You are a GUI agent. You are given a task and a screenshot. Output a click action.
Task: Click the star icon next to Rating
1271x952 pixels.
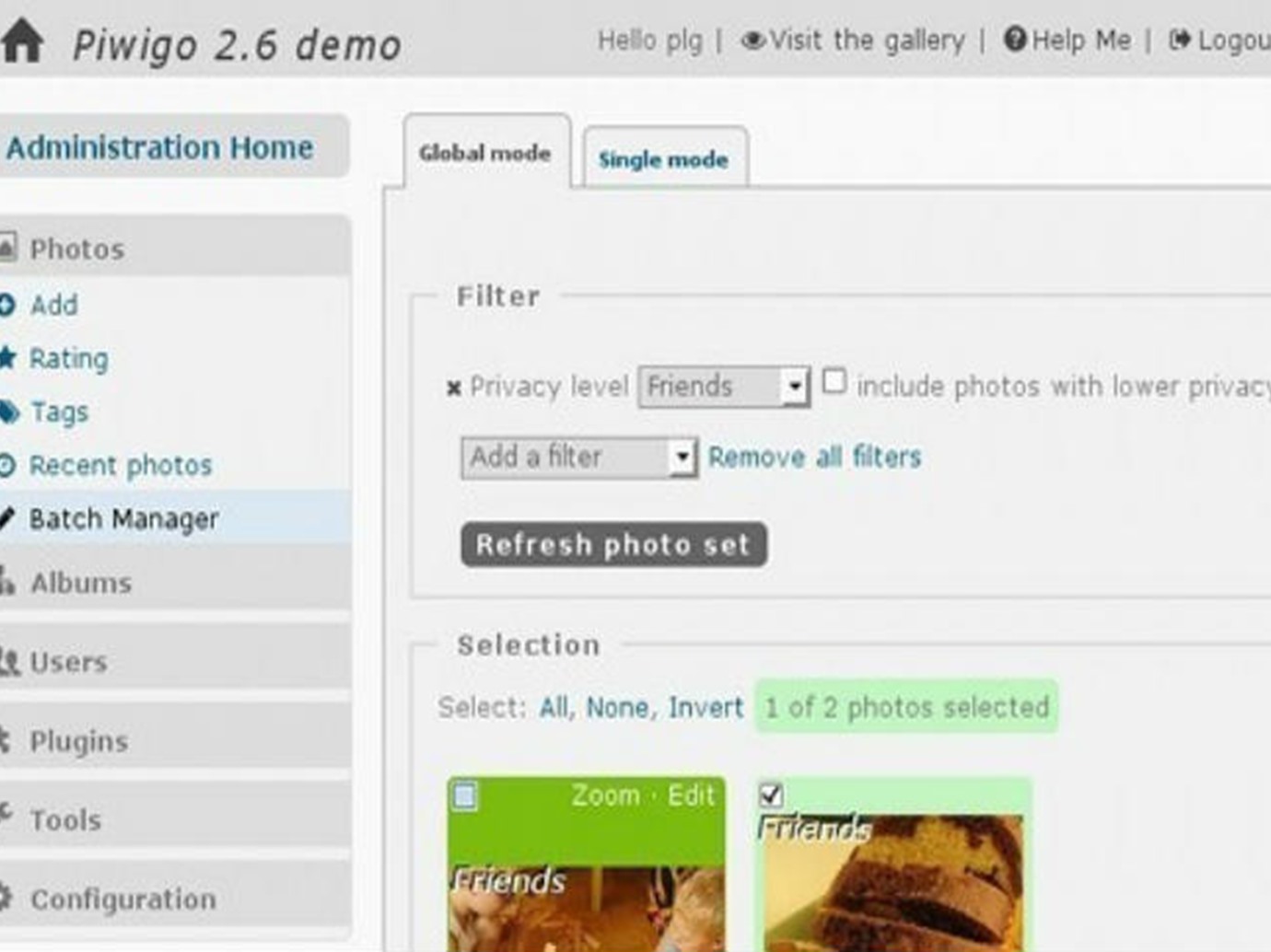(x=7, y=357)
